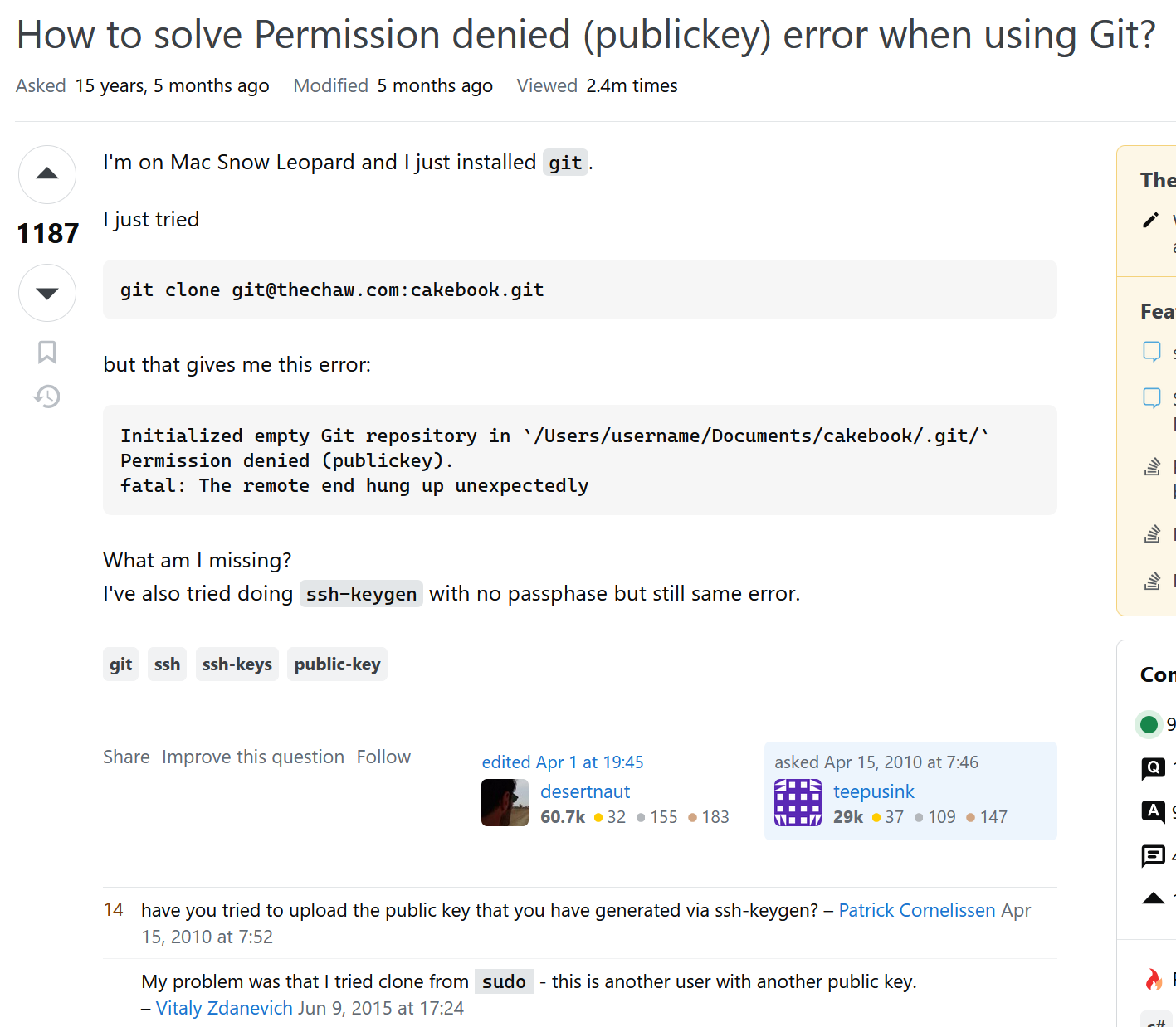The width and height of the screenshot is (1176, 1027).
Task: Click the first speech bubble sidebar icon
Action: [x=1152, y=351]
